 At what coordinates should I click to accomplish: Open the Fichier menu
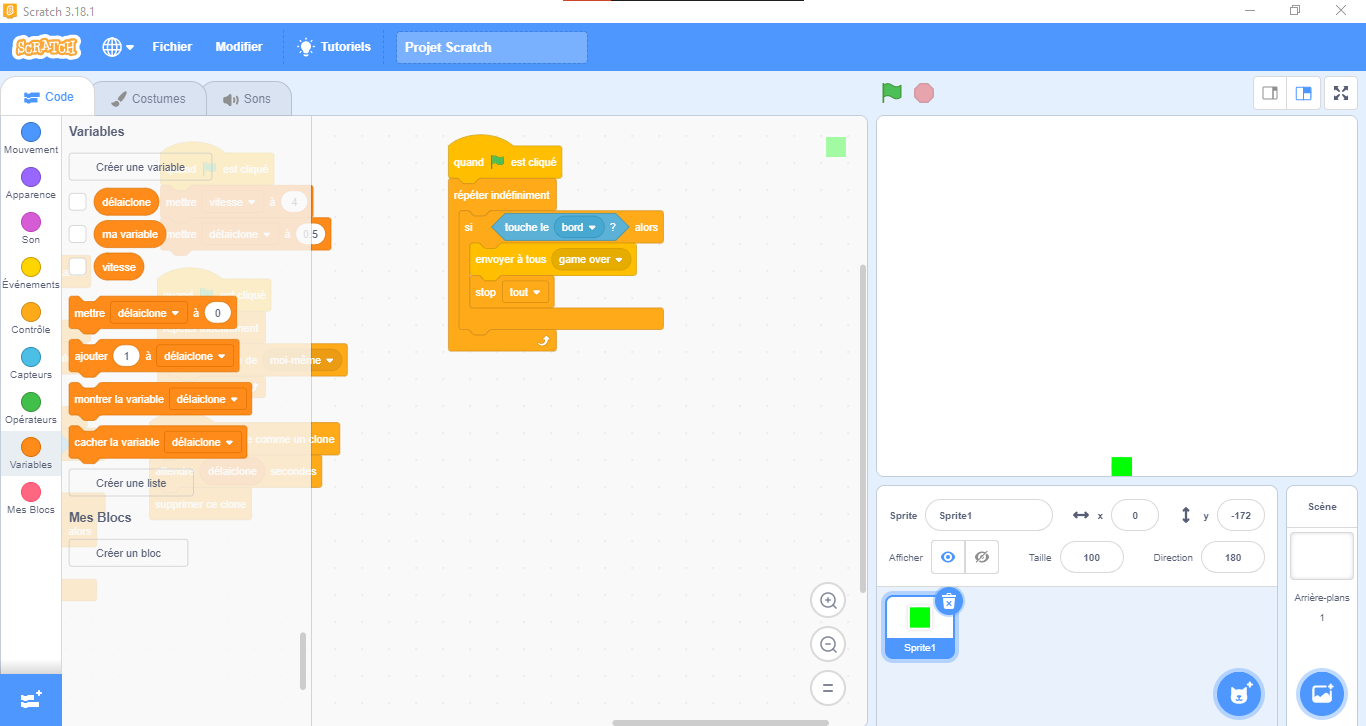(172, 47)
